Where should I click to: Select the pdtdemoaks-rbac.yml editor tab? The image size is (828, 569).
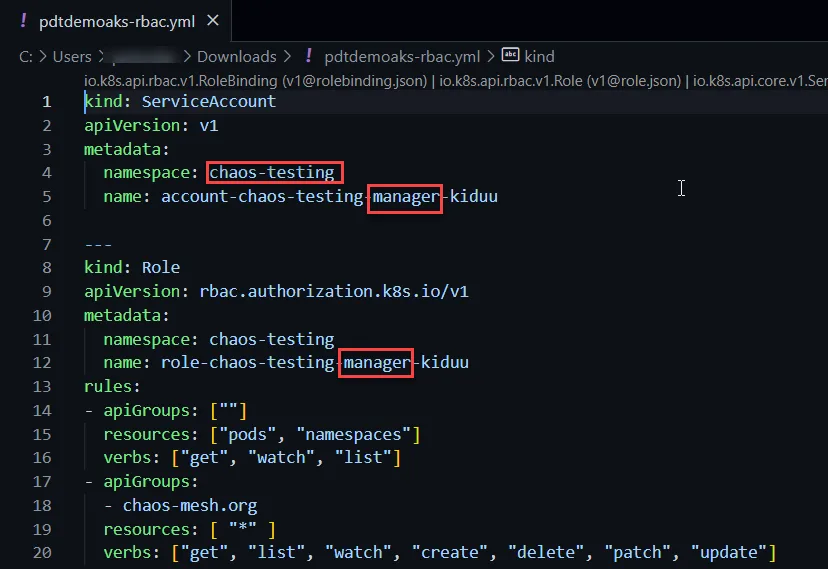[116, 21]
